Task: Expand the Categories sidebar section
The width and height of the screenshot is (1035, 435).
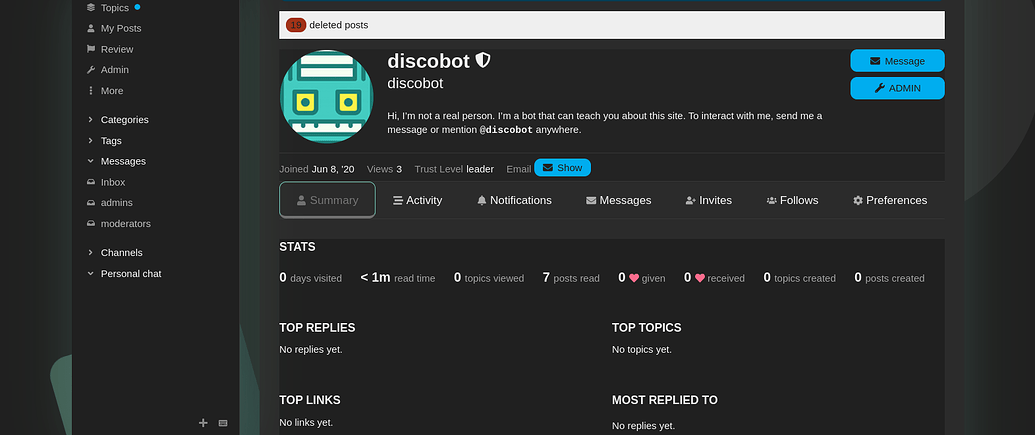Action: point(124,120)
